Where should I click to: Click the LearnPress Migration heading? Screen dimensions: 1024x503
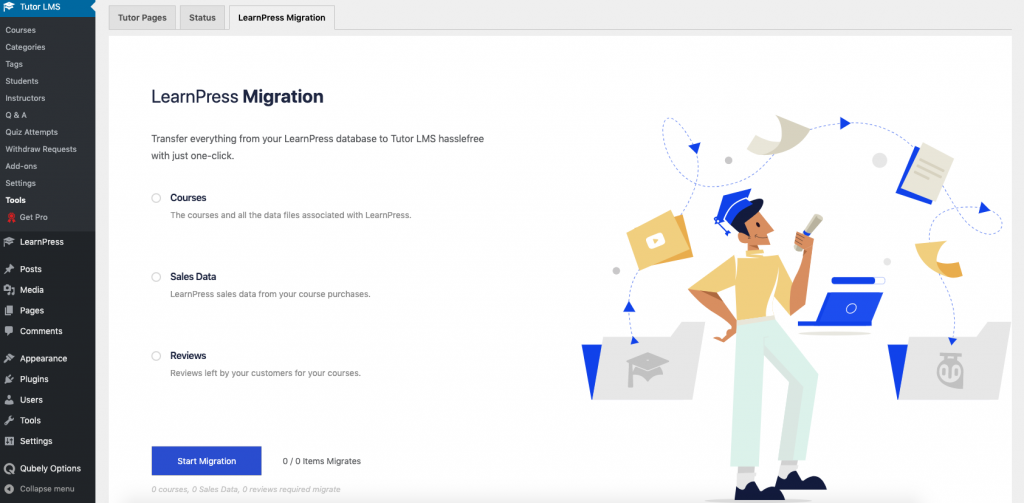pyautogui.click(x=238, y=97)
